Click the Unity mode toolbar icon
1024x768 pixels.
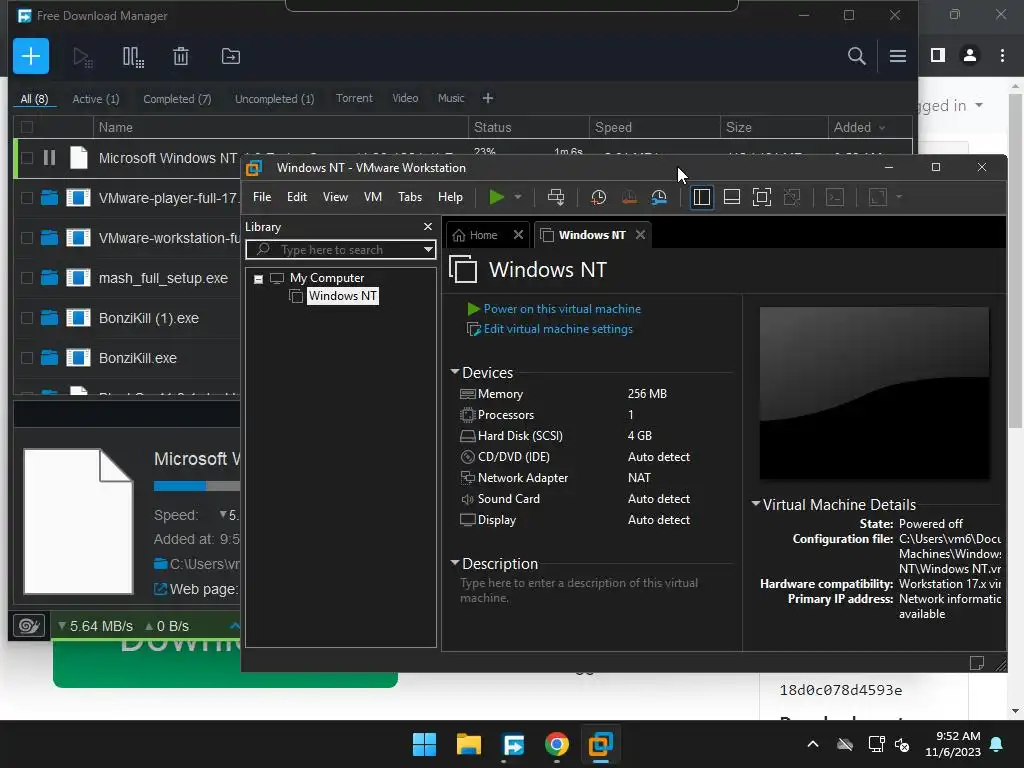(792, 197)
